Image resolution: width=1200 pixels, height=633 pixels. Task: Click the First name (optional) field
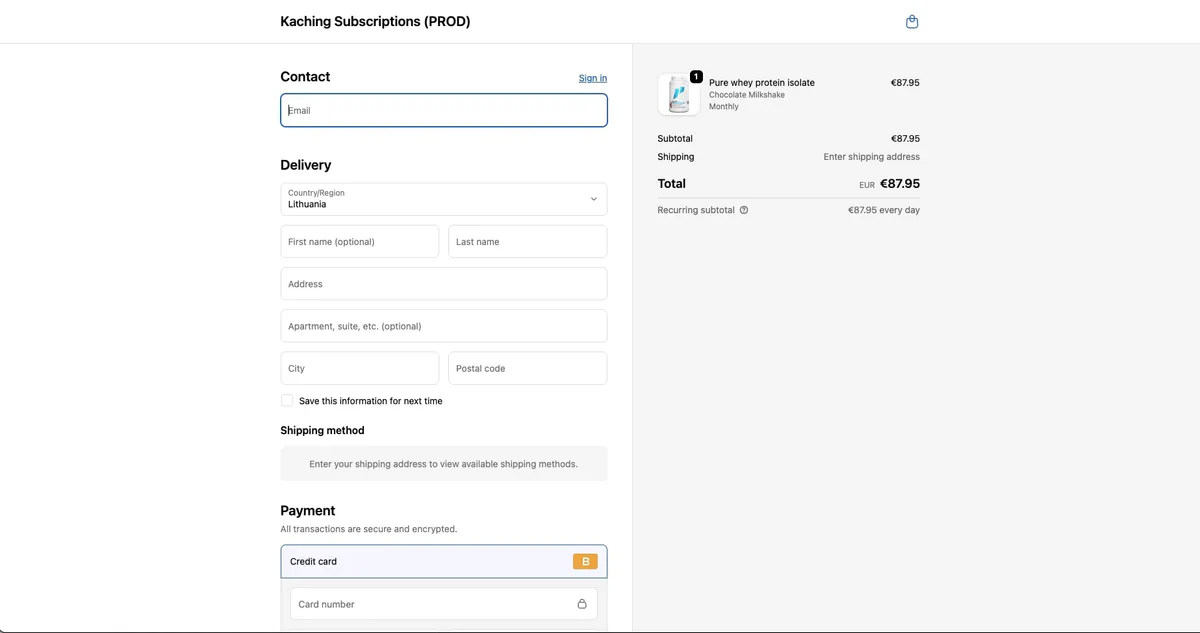(360, 241)
